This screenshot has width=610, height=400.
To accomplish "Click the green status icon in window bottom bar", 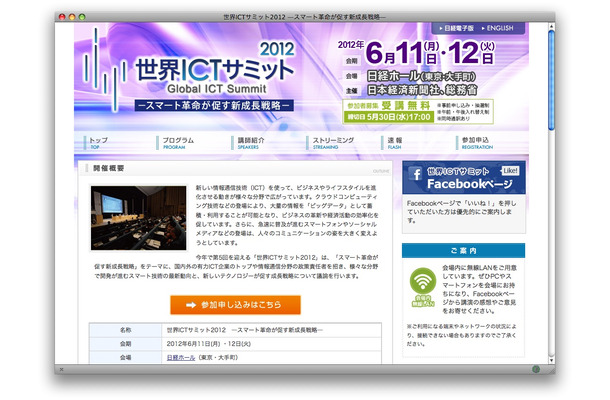I will [536, 369].
